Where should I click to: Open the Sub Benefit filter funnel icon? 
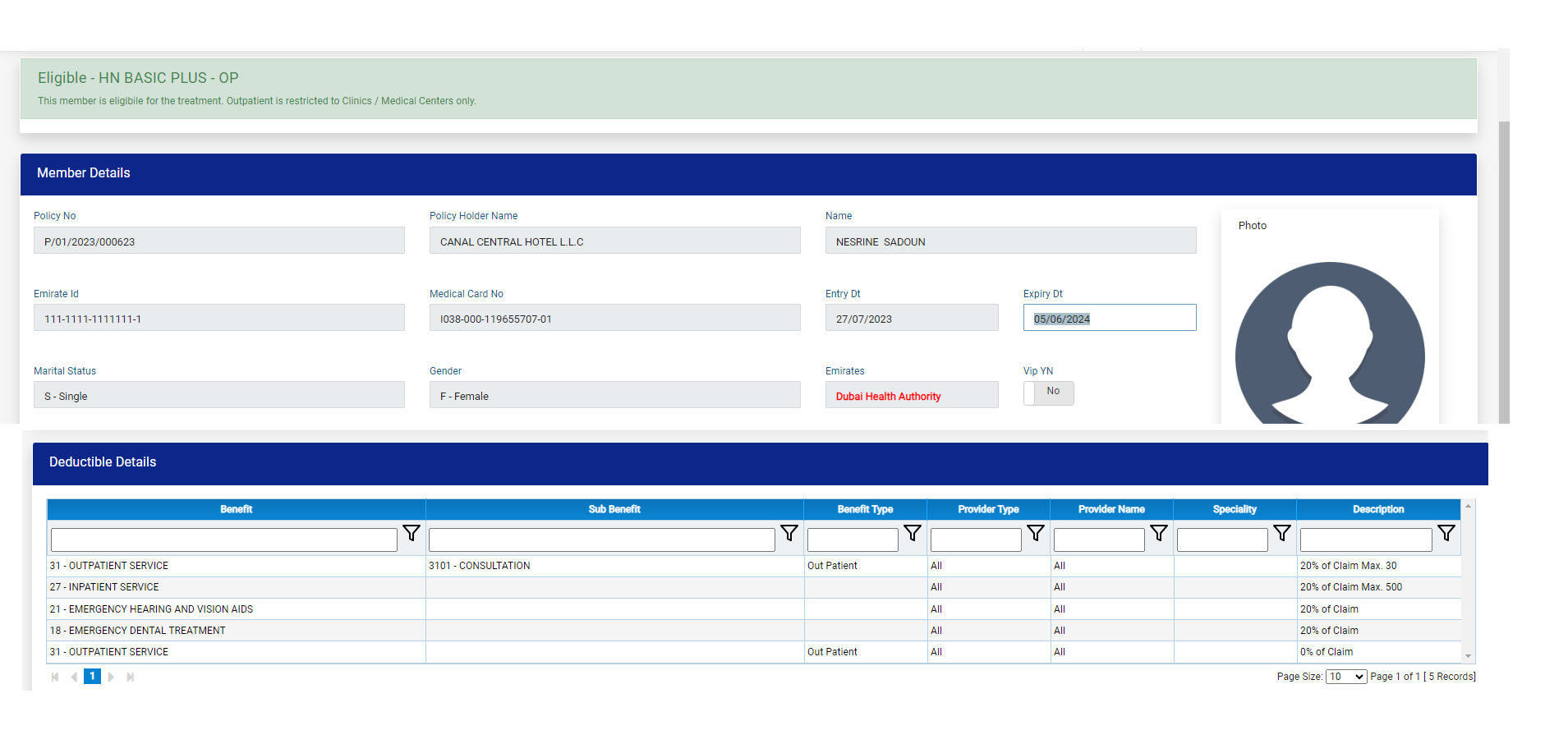(789, 533)
